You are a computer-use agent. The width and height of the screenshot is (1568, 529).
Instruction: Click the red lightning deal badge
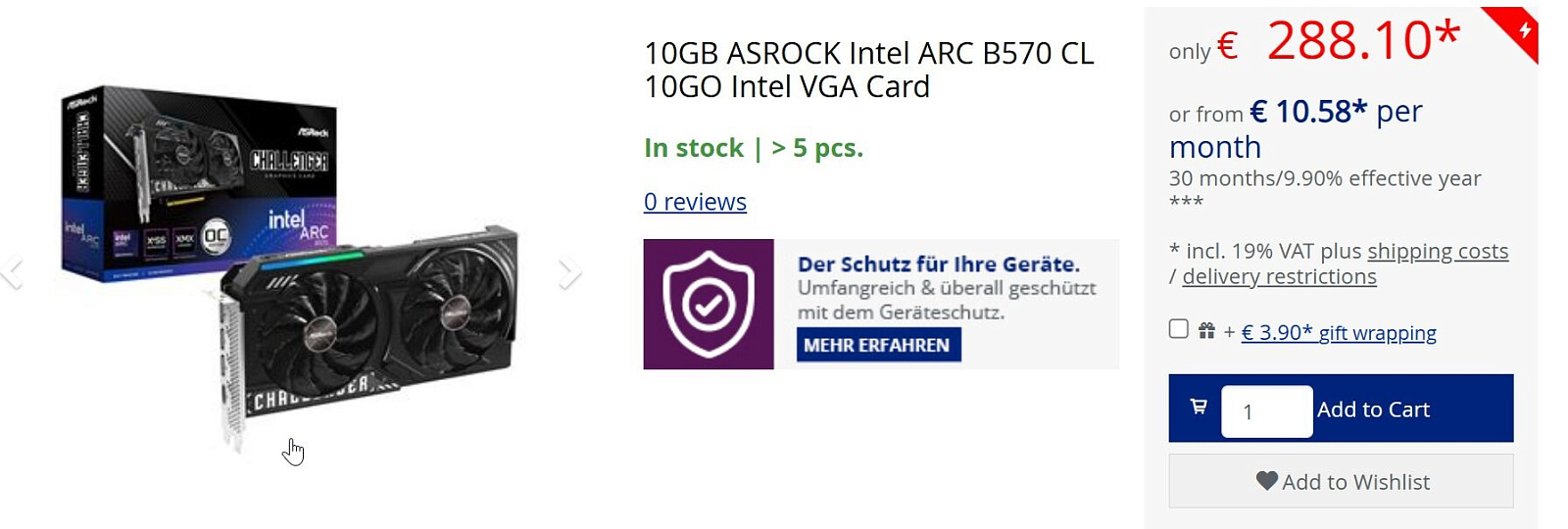1515,31
